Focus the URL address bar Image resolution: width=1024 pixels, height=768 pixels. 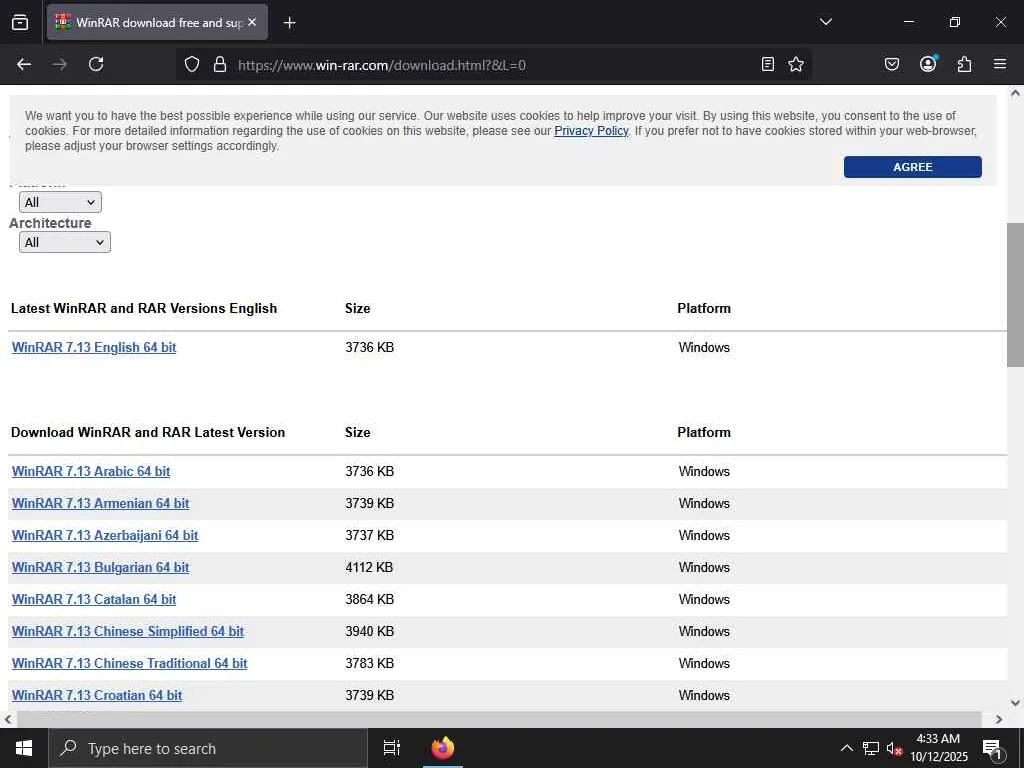click(493, 65)
